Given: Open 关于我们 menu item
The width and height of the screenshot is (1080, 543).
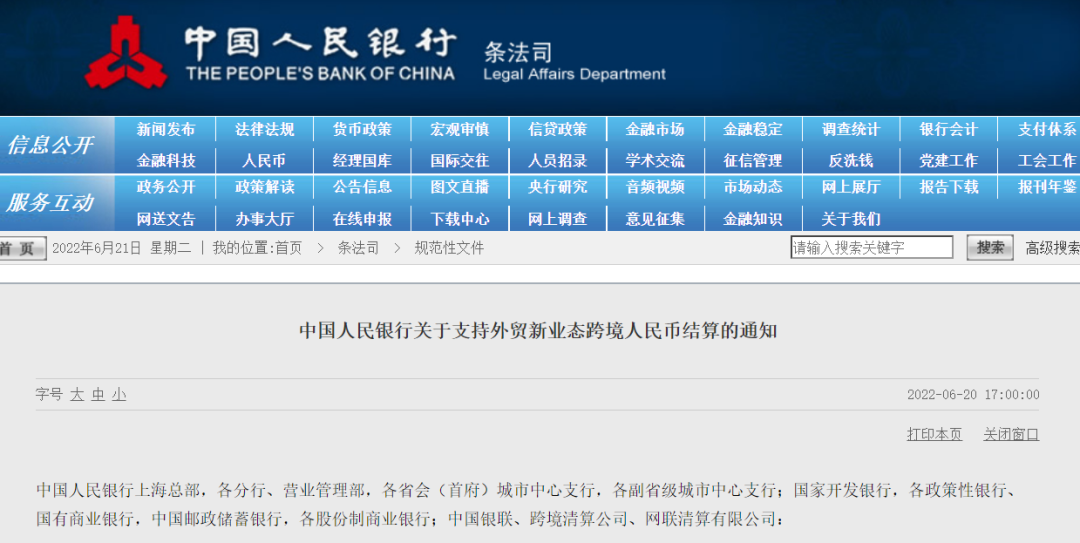Looking at the screenshot, I should (x=851, y=219).
